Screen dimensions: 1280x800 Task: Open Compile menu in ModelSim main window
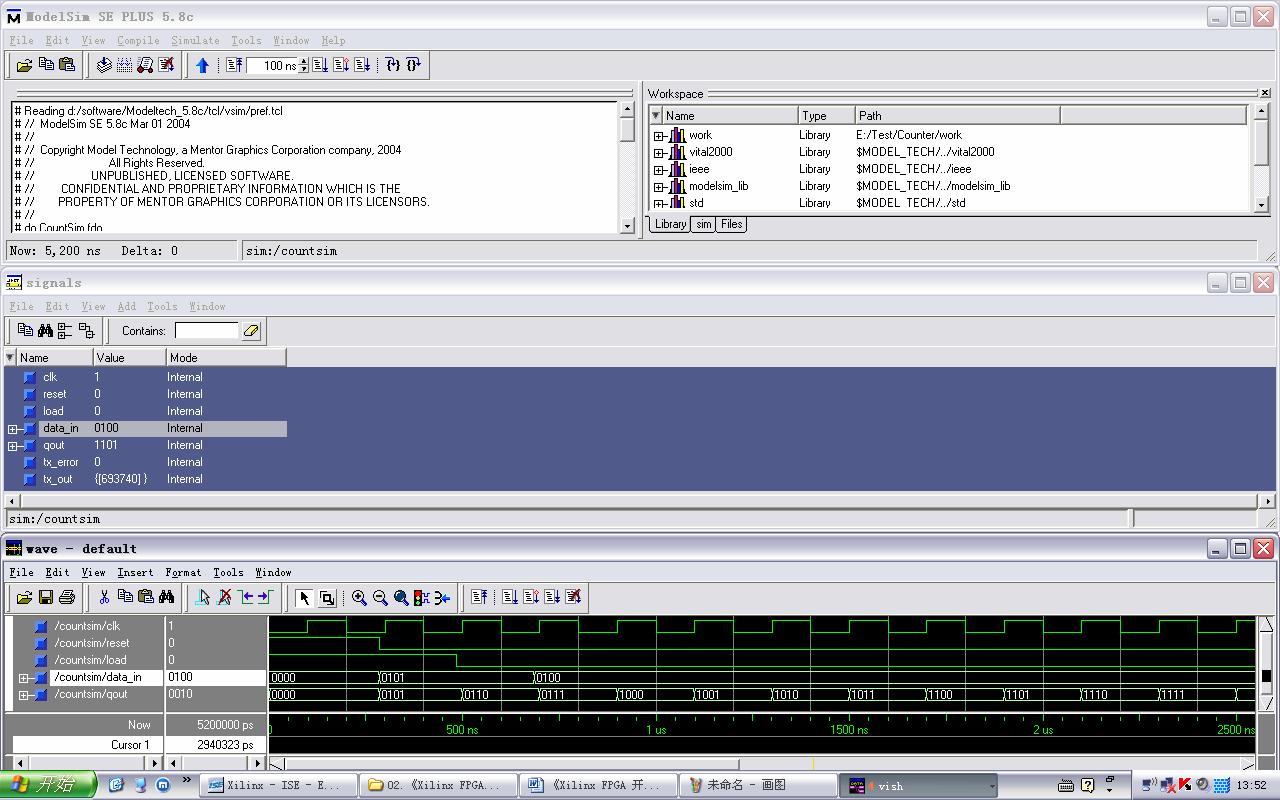[138, 40]
